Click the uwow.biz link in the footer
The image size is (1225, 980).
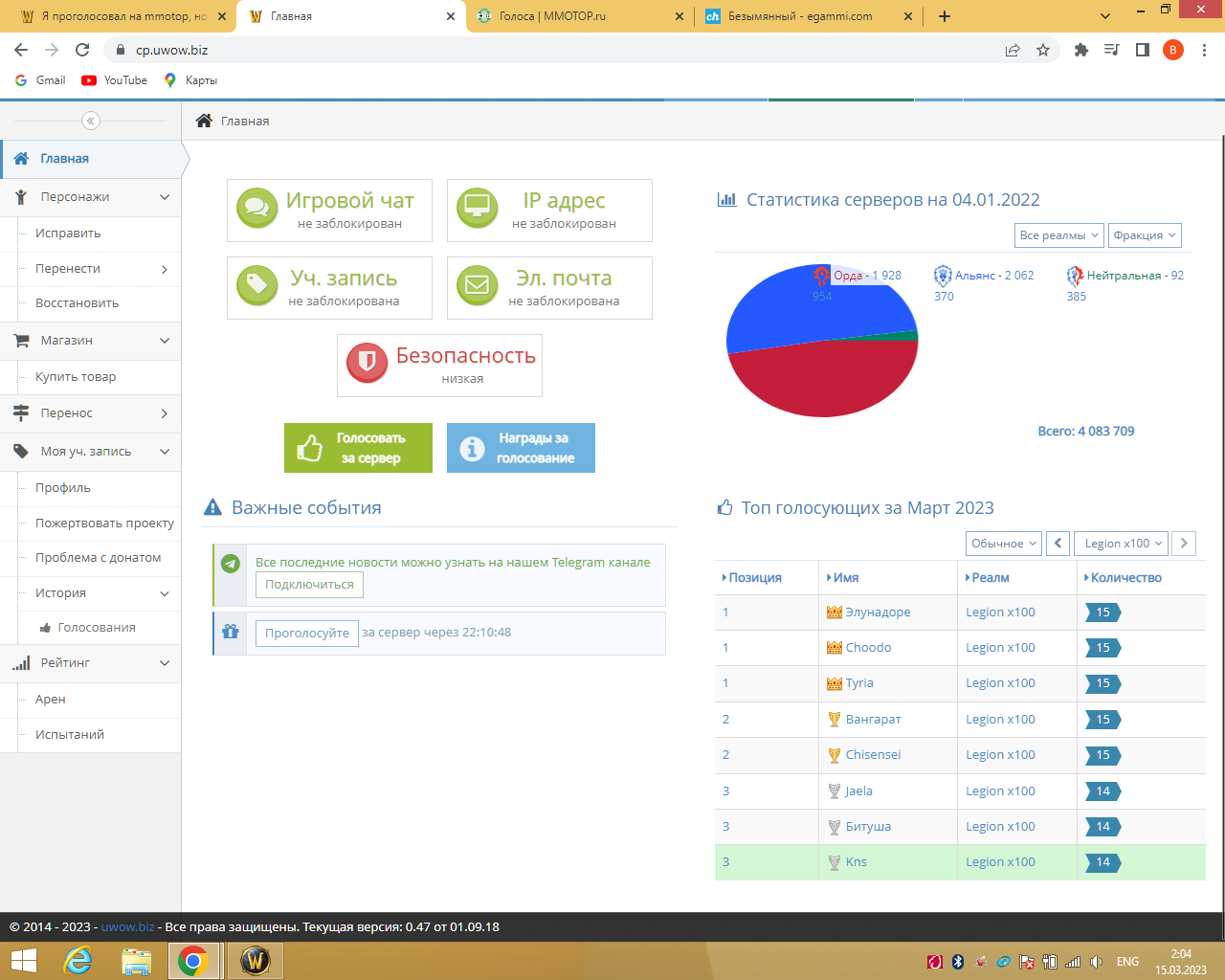[128, 926]
